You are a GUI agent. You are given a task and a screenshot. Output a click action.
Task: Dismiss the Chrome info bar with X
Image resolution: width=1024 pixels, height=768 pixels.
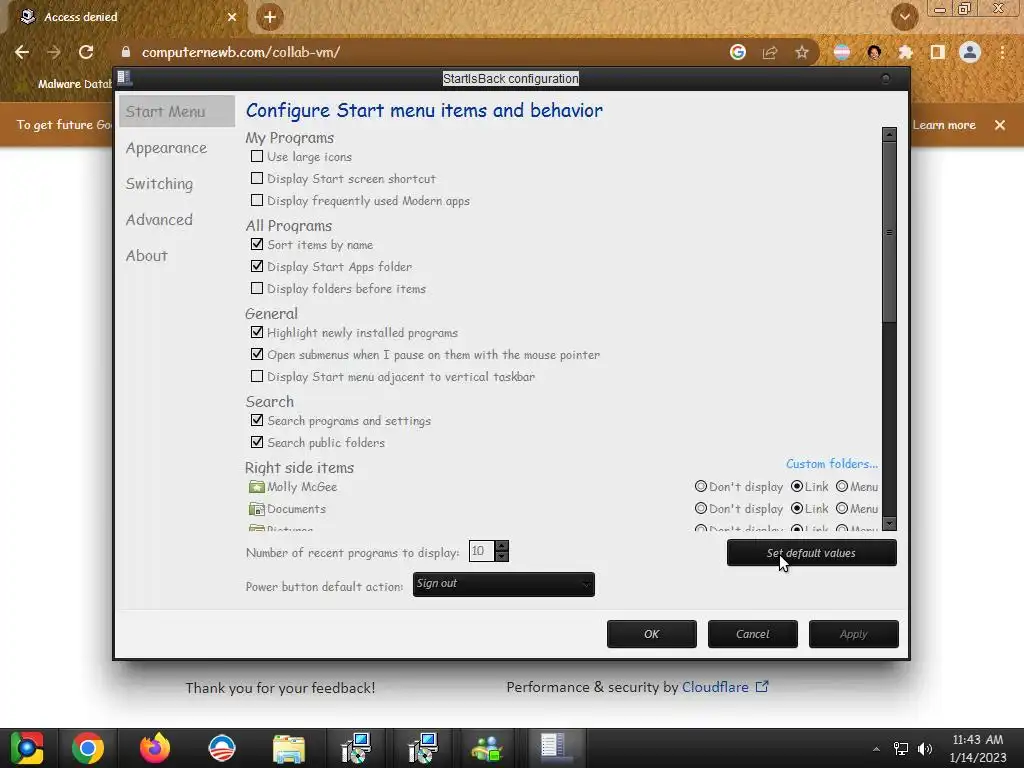coord(1000,125)
